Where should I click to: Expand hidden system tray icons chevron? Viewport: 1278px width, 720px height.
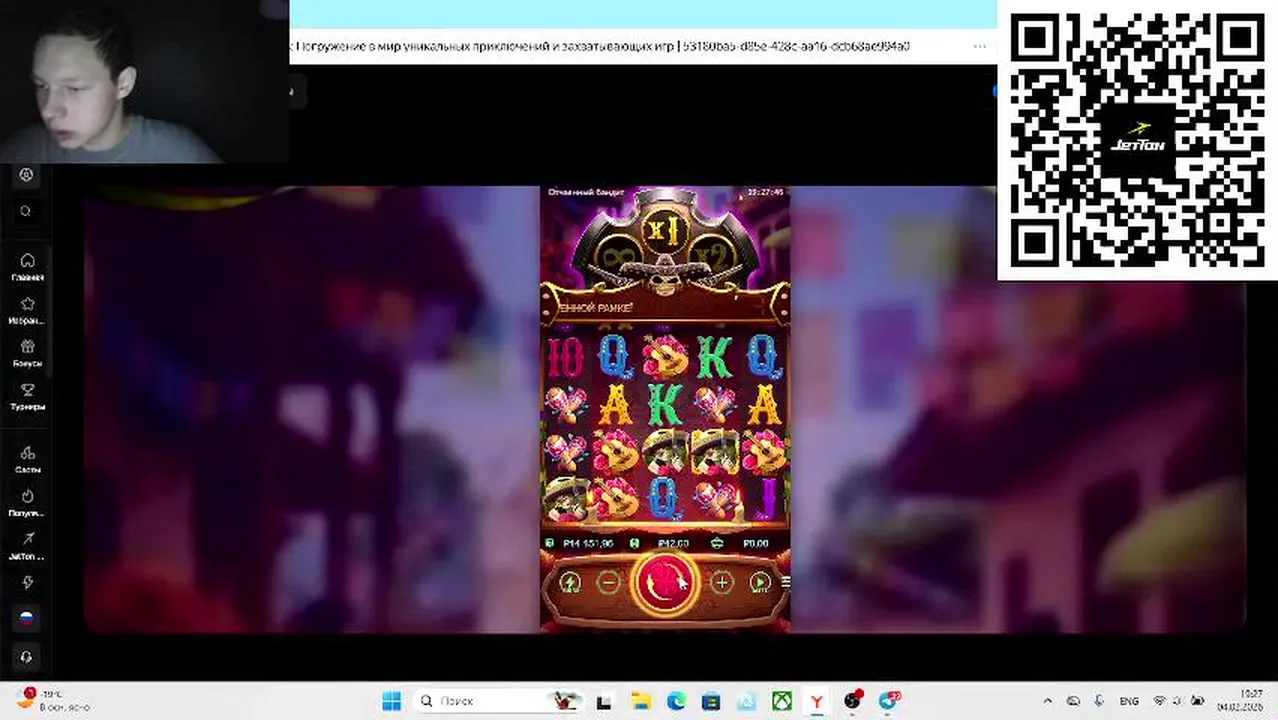pyautogui.click(x=1048, y=701)
